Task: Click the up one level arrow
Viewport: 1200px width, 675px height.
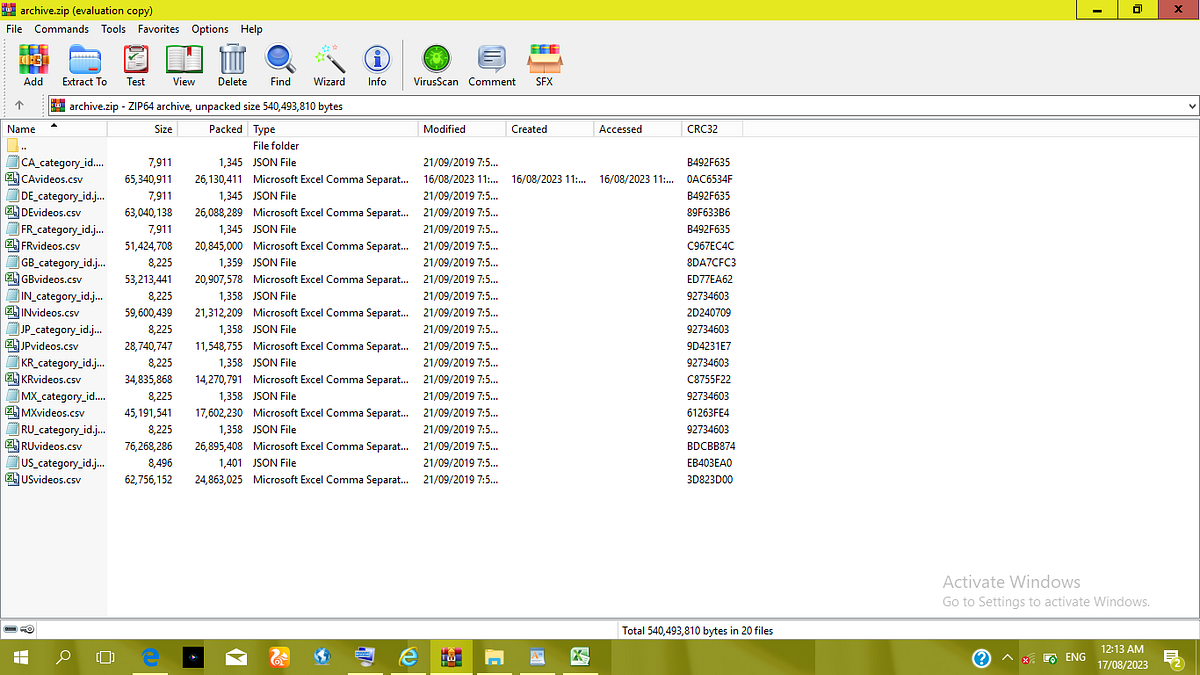Action: [18, 105]
